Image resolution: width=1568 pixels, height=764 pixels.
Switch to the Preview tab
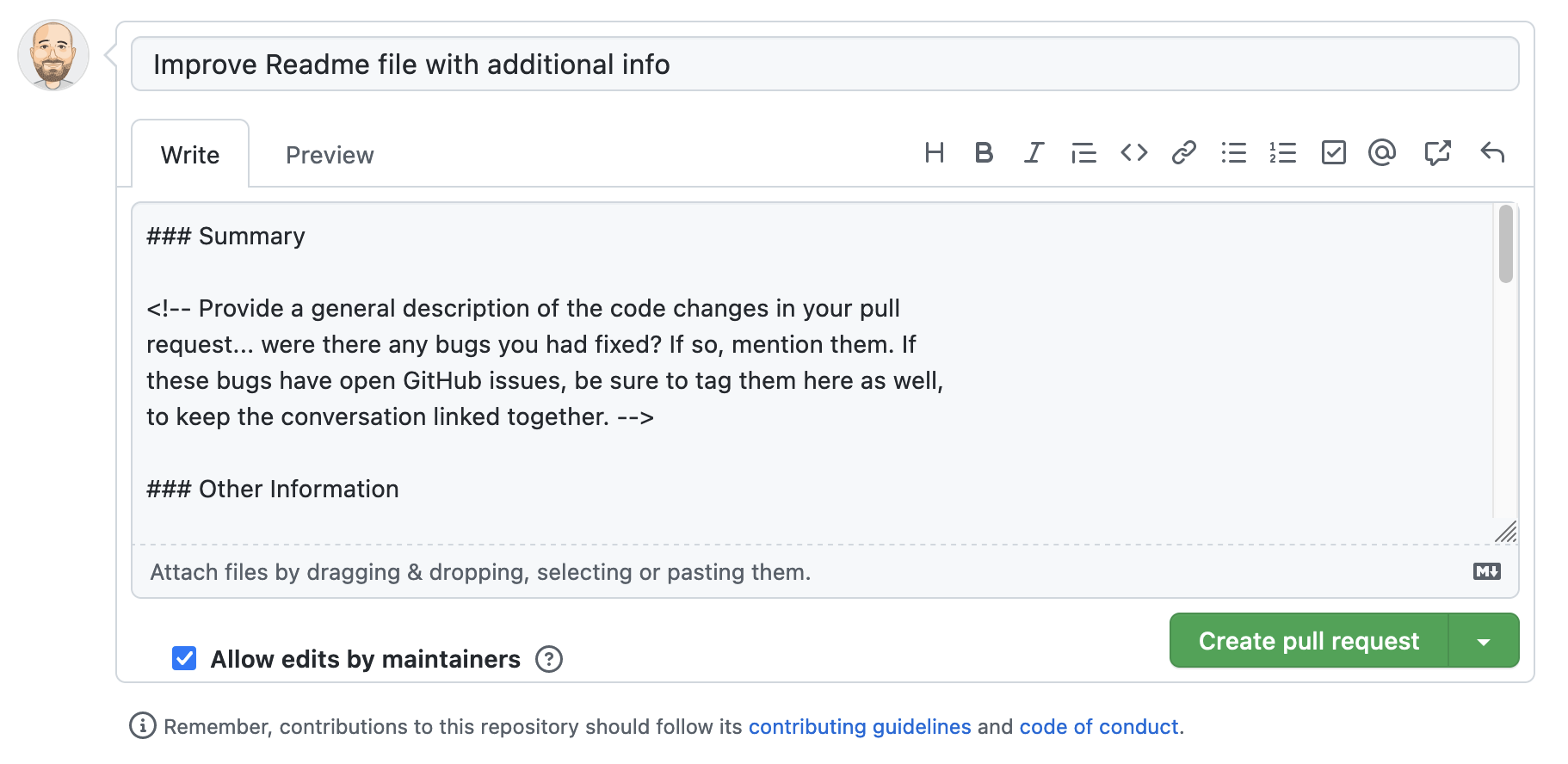(x=329, y=155)
